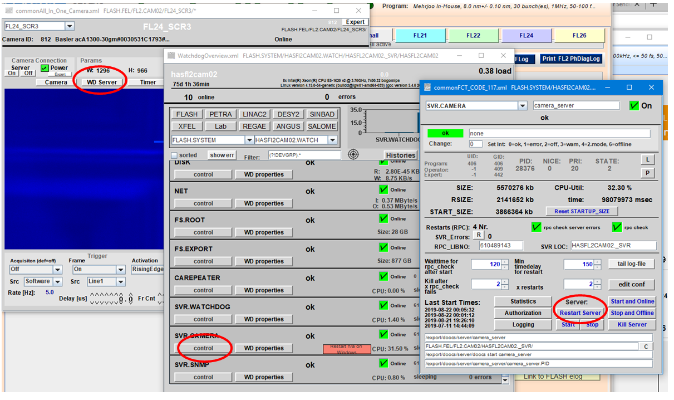Toggle the green On checkbox for SVR.CAMERA
This screenshot has width=674, height=400.
631,104
